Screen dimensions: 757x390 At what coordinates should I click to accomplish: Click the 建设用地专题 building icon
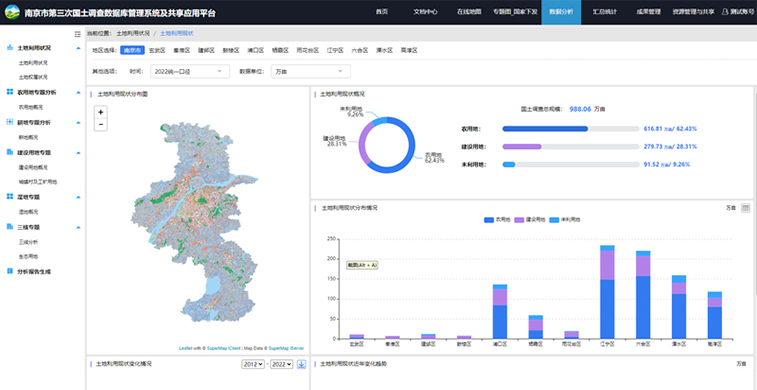[10, 152]
